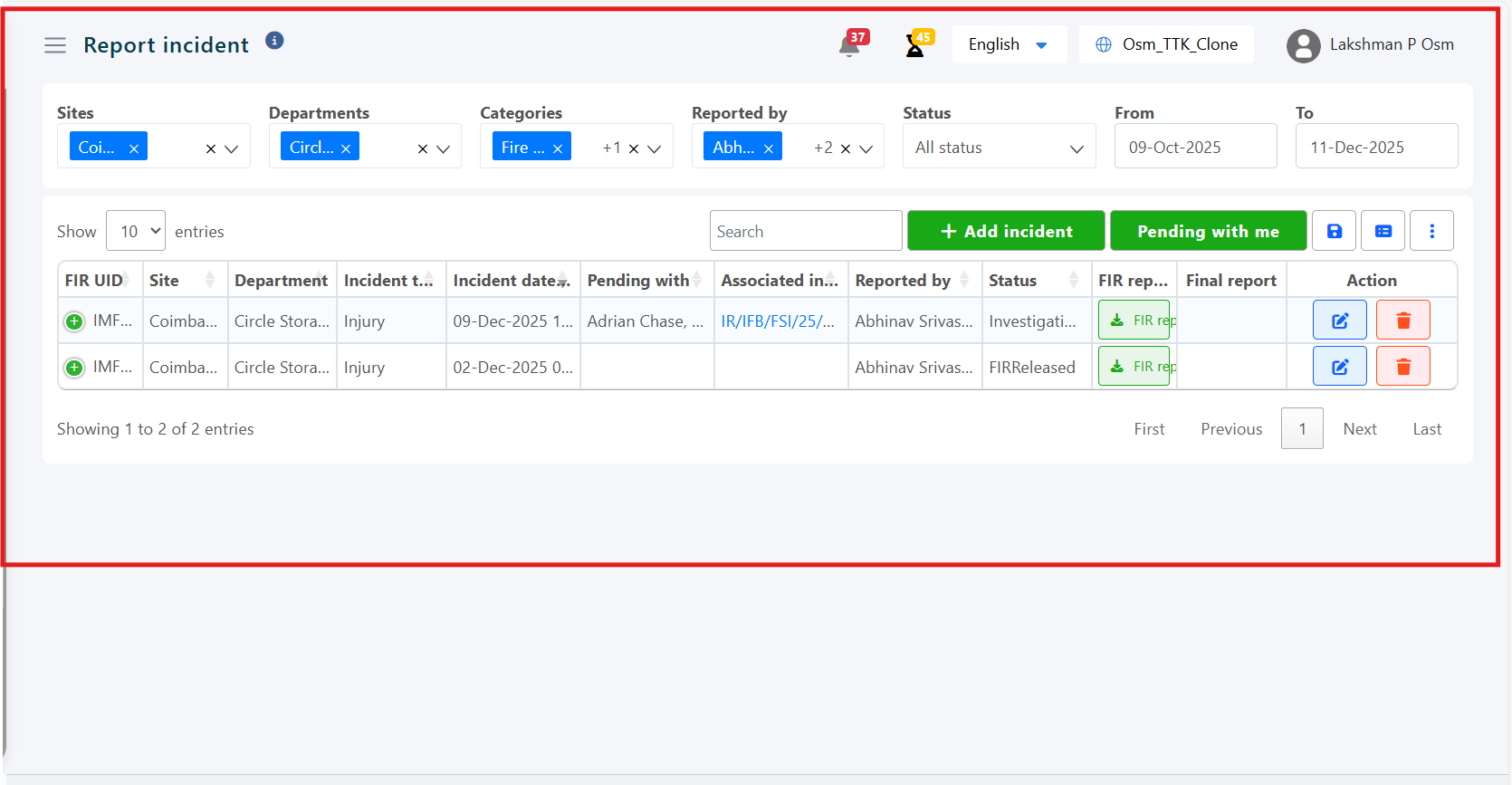The image size is (1512, 785).
Task: Remove the Coi... site filter tag
Action: [134, 148]
